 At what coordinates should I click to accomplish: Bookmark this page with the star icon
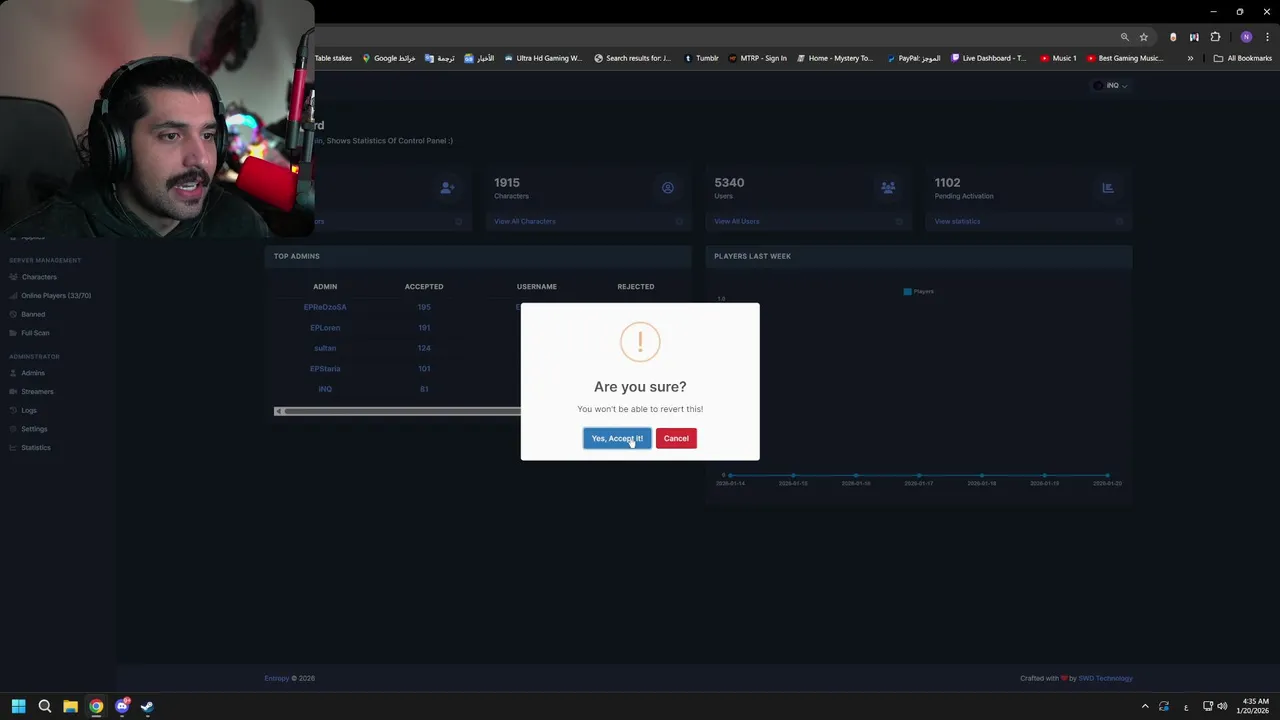pyautogui.click(x=1144, y=37)
